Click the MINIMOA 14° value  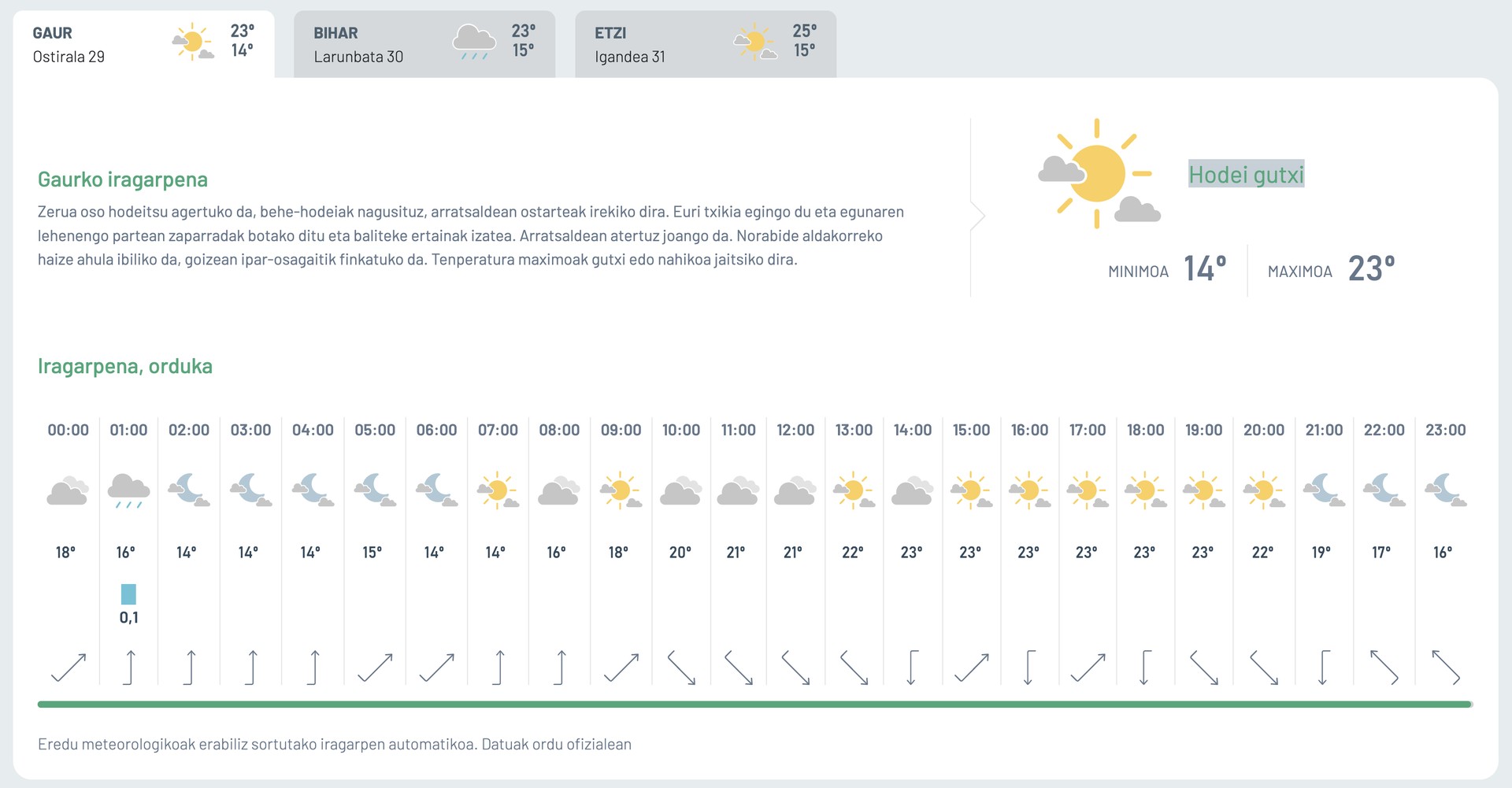click(x=1205, y=268)
